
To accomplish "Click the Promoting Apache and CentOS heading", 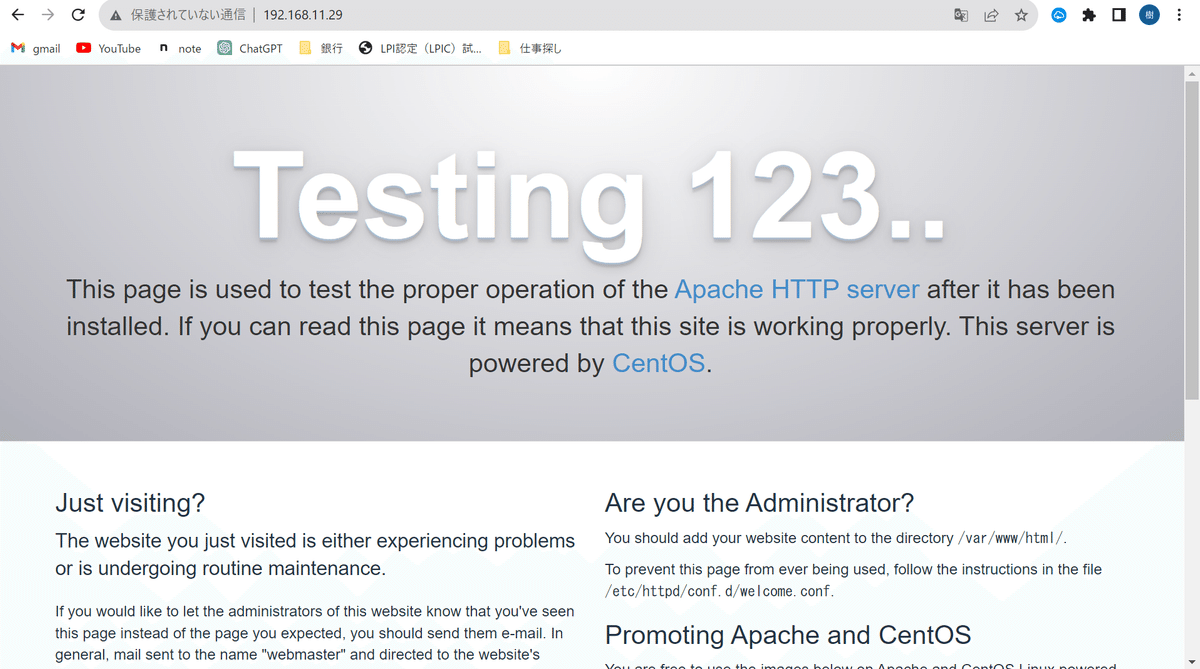I will [x=788, y=635].
